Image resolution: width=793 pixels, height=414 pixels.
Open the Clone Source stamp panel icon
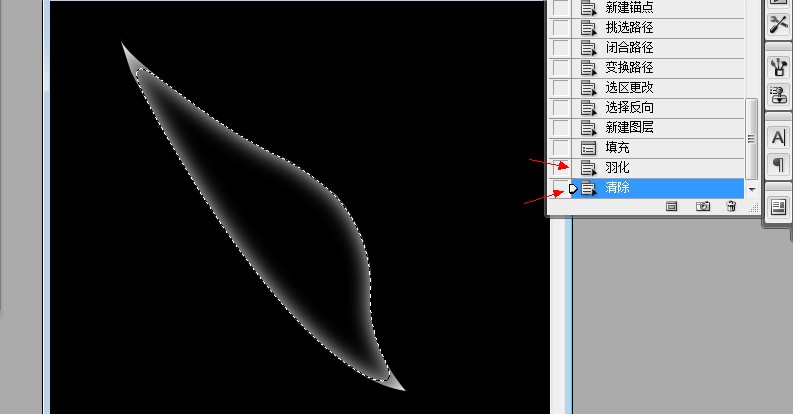coord(779,95)
